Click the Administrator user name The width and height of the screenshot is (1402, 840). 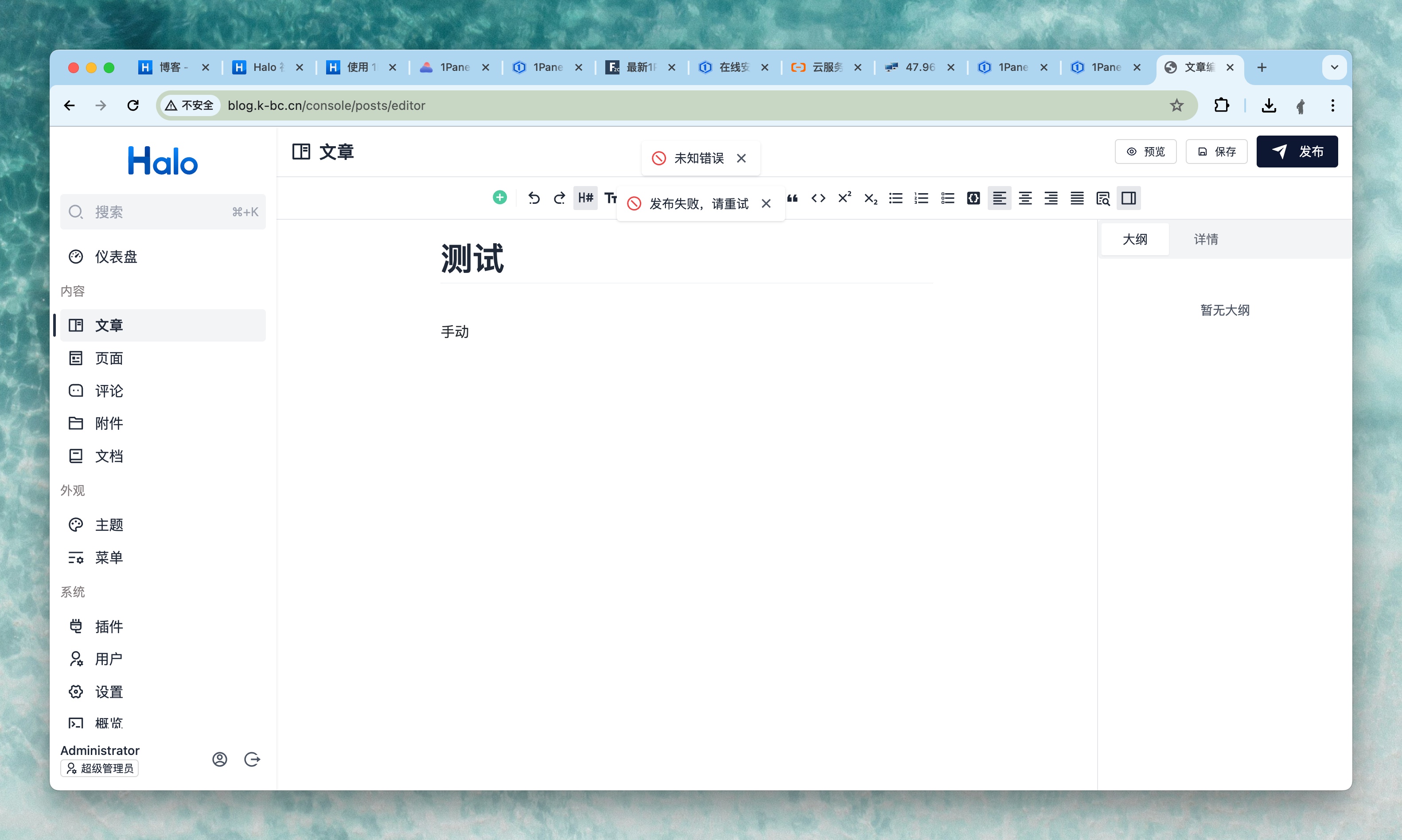[100, 750]
